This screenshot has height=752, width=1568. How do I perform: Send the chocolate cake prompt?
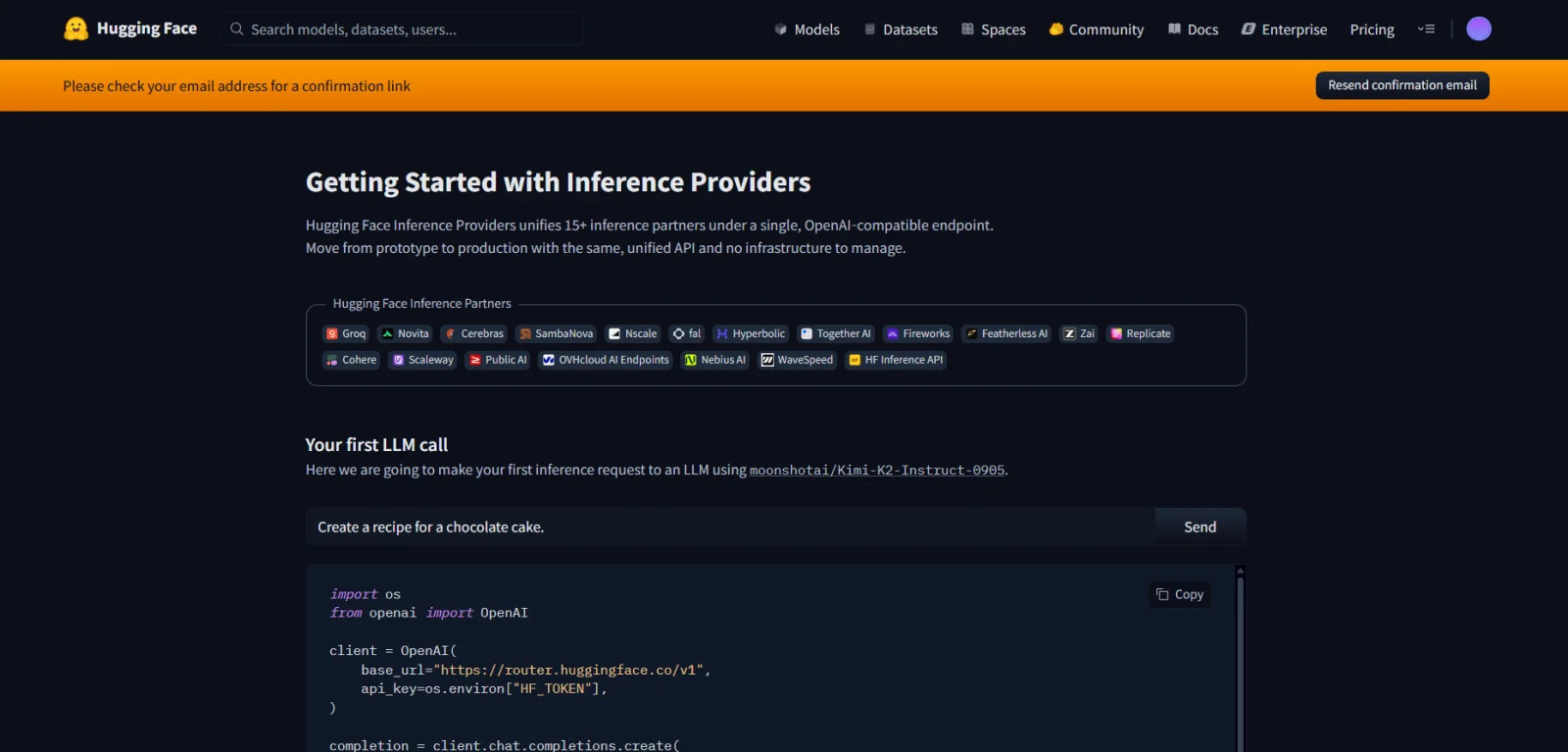(1200, 526)
